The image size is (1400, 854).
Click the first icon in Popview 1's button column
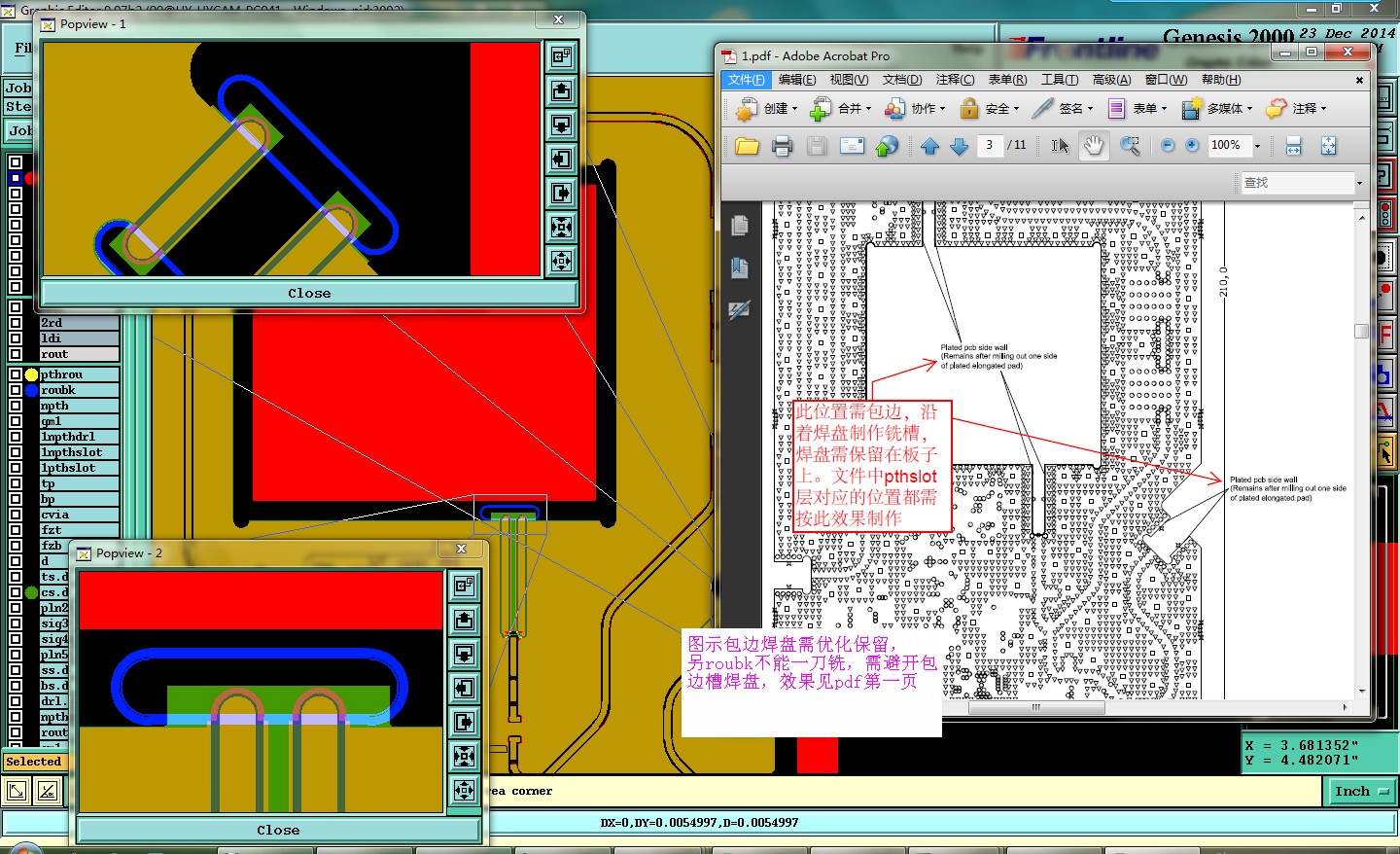(x=561, y=56)
